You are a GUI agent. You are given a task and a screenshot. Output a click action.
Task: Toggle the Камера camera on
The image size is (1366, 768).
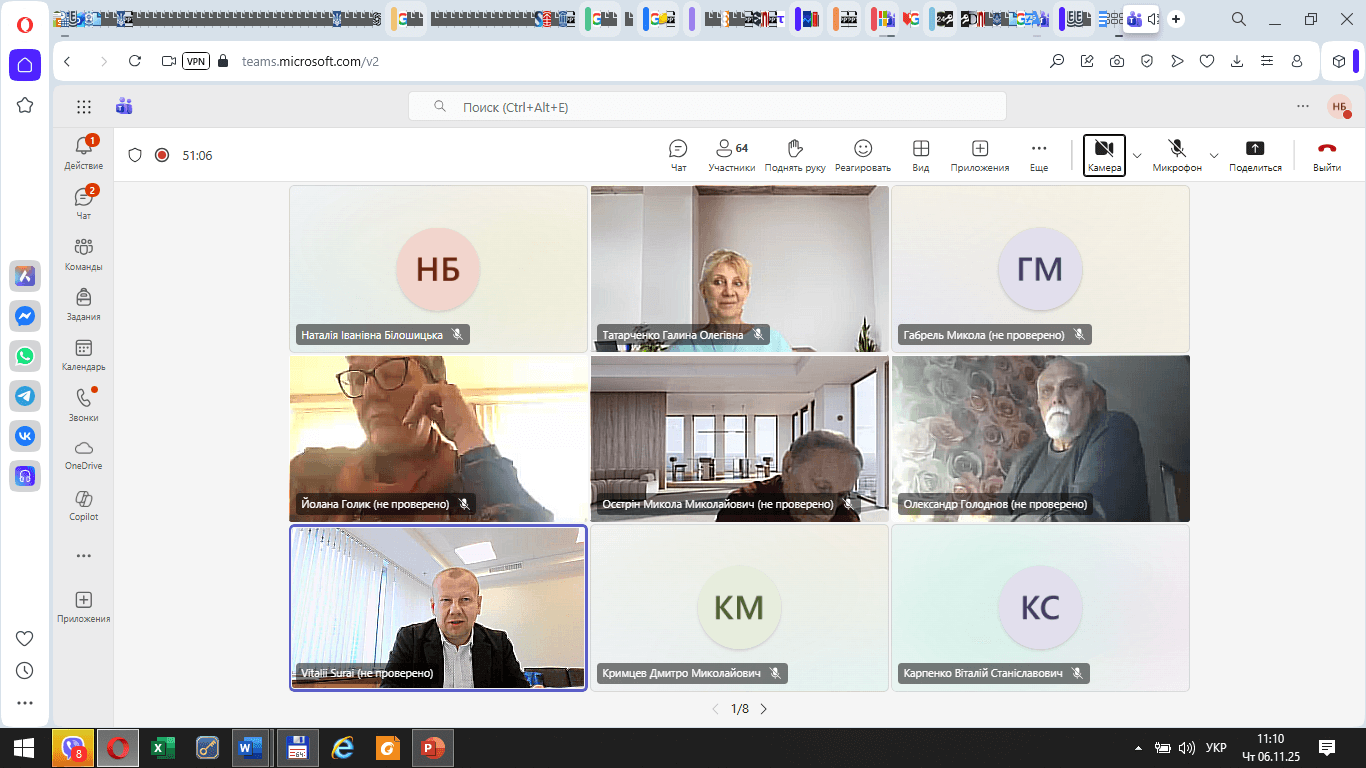pyautogui.click(x=1104, y=155)
